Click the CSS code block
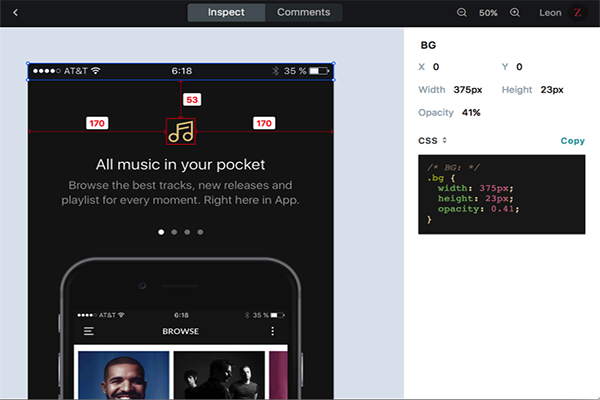The width and height of the screenshot is (600, 400). [x=502, y=194]
